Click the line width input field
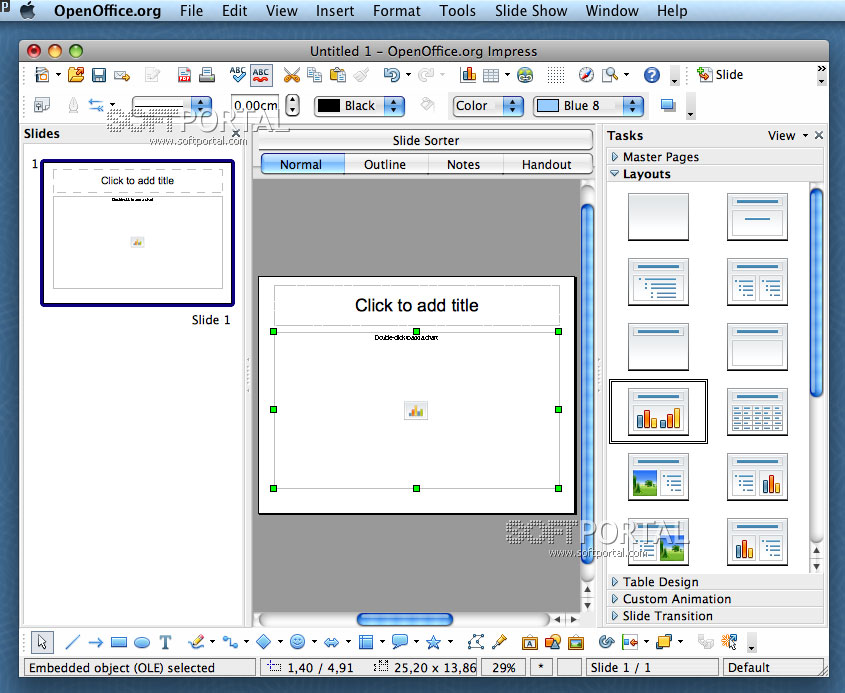This screenshot has width=845, height=693. pos(255,106)
